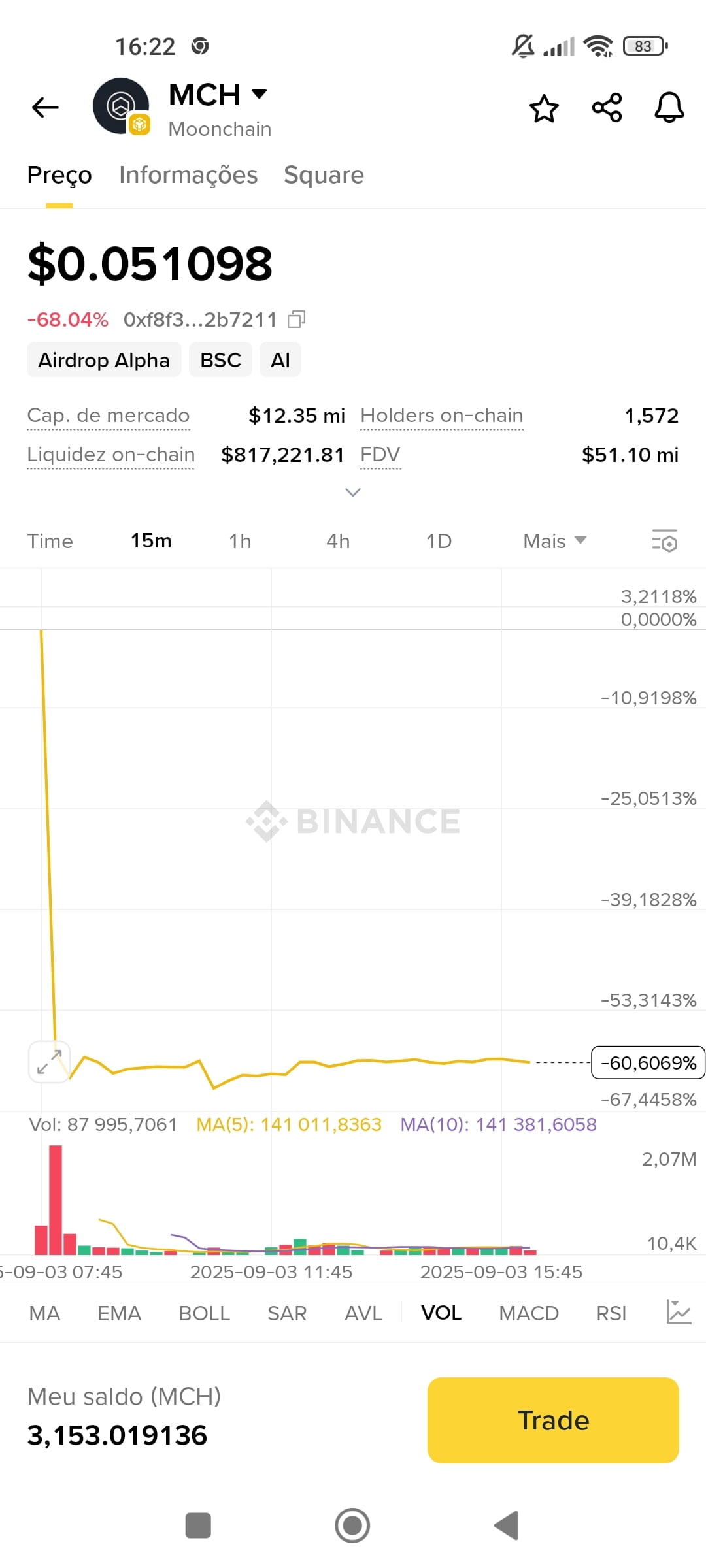This screenshot has height=1568, width=706.
Task: Expand more market stats chevron
Action: pos(353,492)
